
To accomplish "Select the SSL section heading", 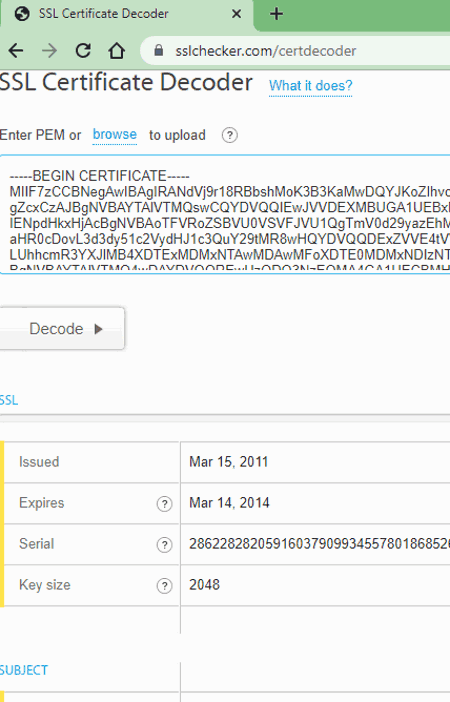I will pos(9,400).
